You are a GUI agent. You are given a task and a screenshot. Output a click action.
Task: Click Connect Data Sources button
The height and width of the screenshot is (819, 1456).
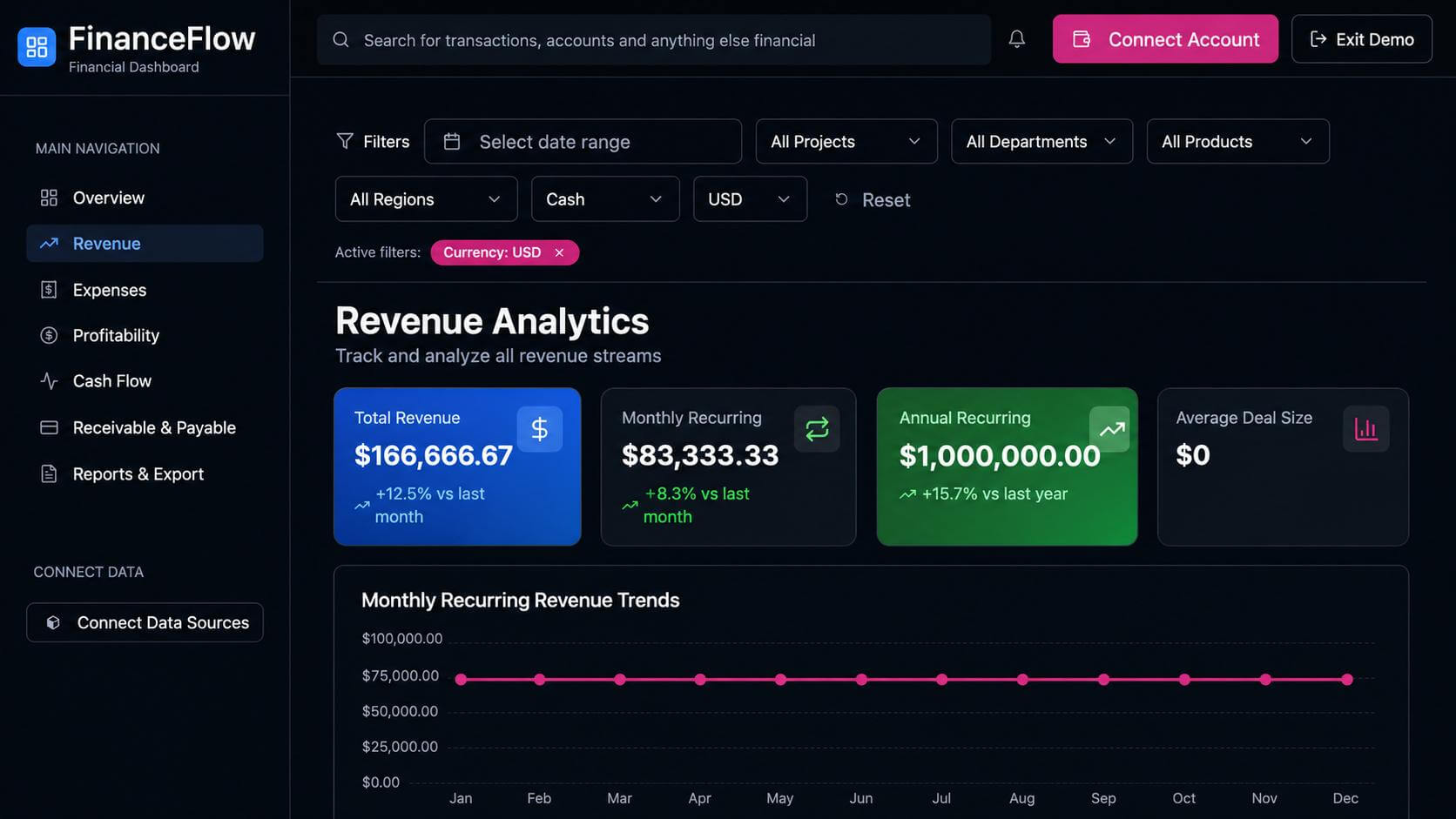point(145,622)
